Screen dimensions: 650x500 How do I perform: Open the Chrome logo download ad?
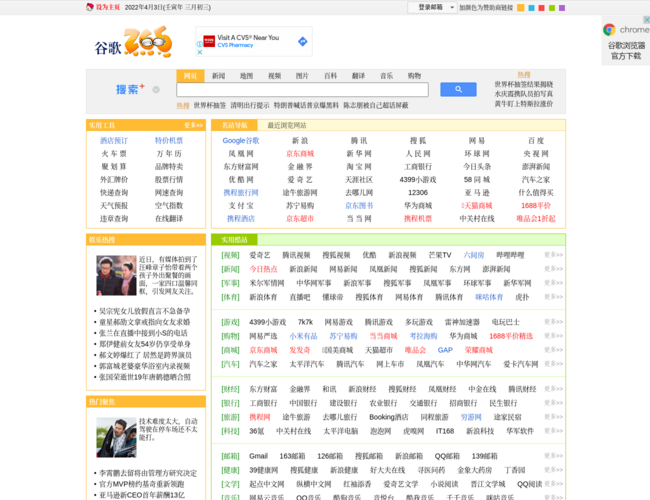coord(626,41)
